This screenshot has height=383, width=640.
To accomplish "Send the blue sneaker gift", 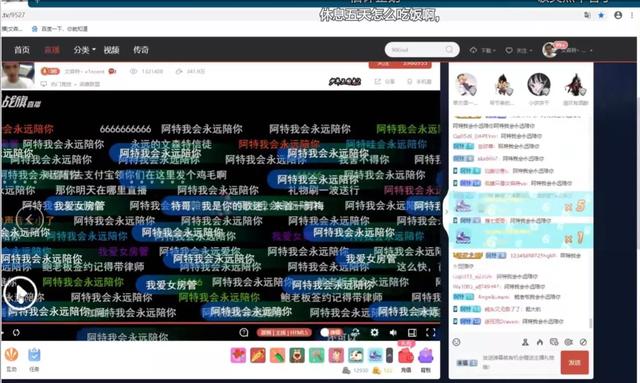I will coord(376,355).
